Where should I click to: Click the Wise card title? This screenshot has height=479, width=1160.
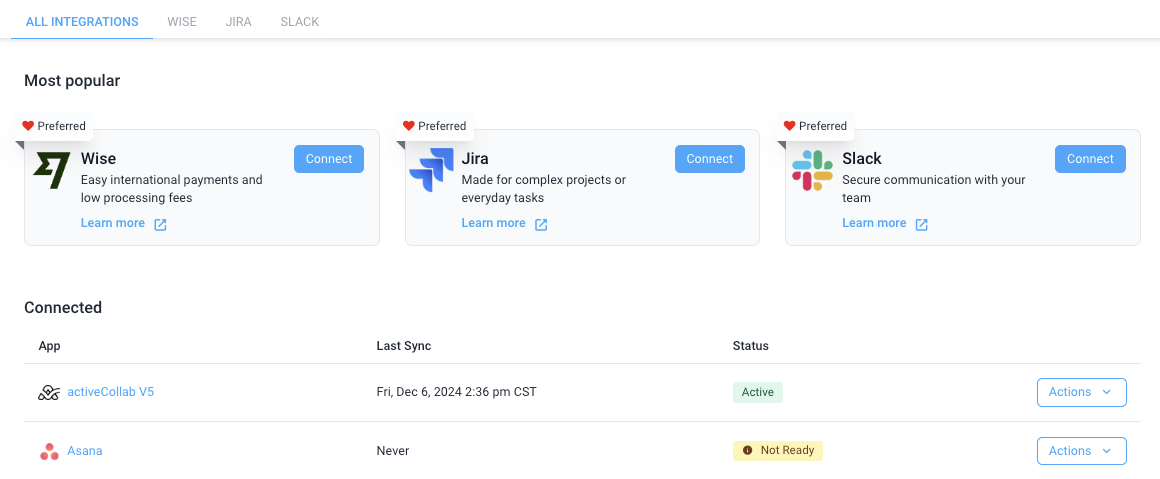98,158
